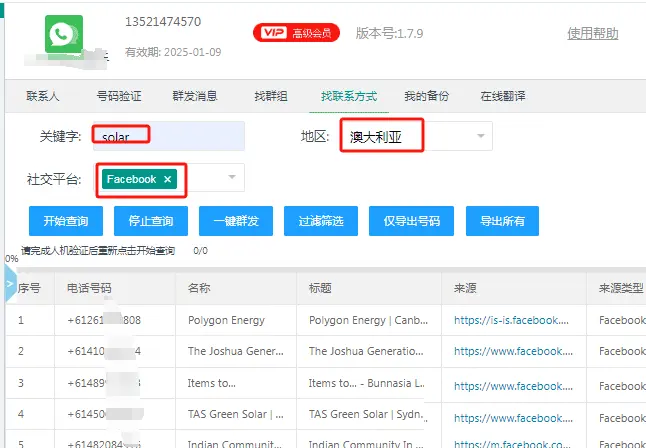Open the 群发消息 tab
The image size is (646, 448).
195,96
